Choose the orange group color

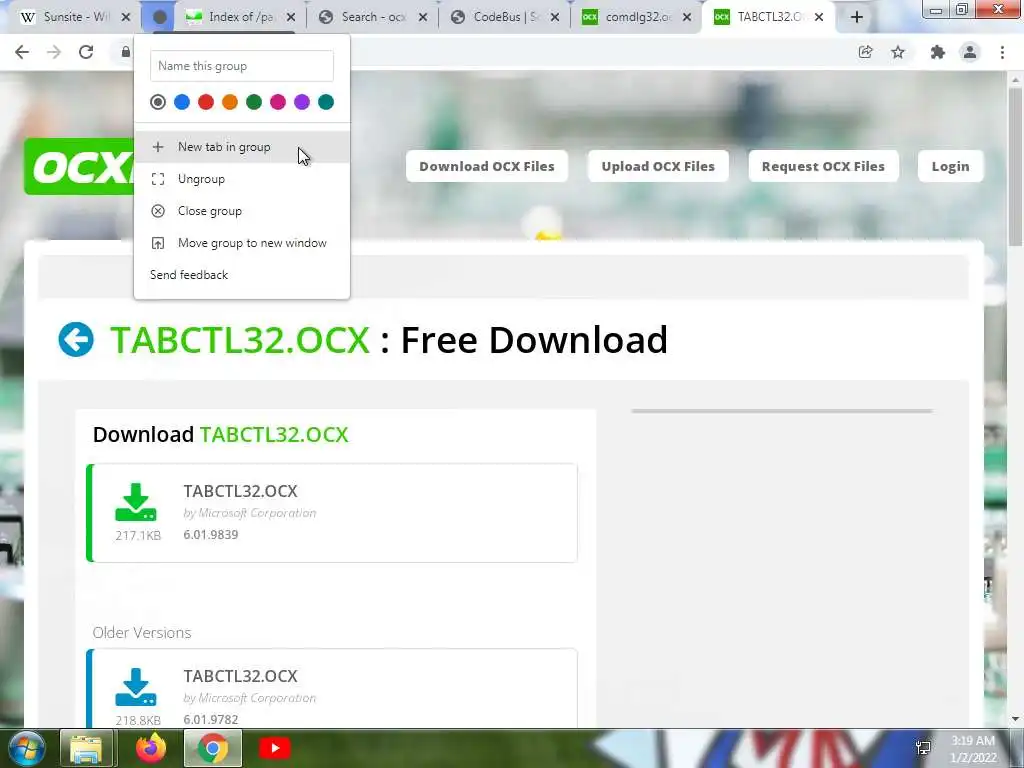(230, 102)
